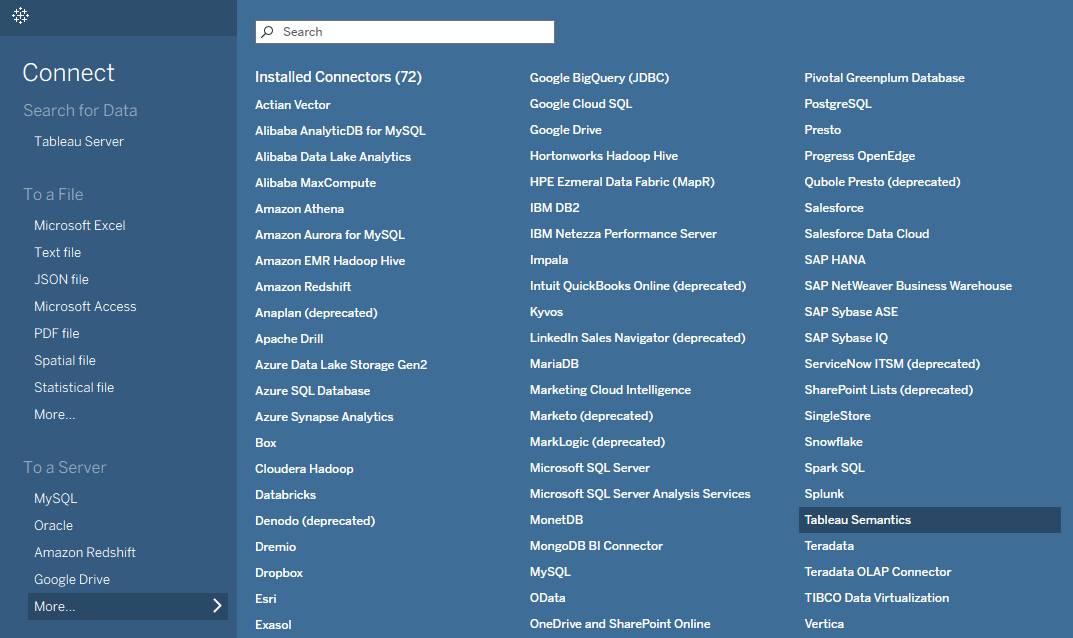Screen dimensions: 1073x638
Task: Select Alibaba Data Lake Analytics
Action: (333, 157)
